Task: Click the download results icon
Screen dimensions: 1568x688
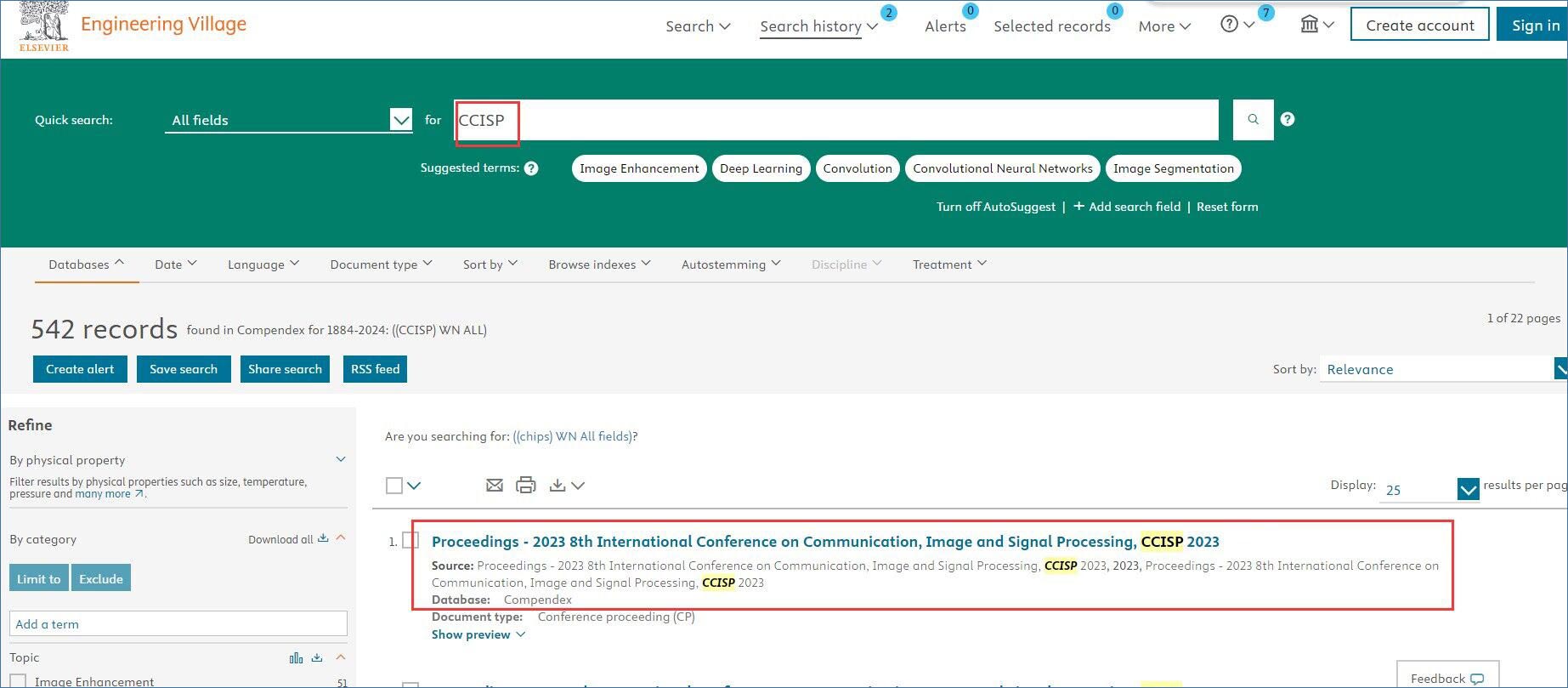Action: tap(558, 486)
